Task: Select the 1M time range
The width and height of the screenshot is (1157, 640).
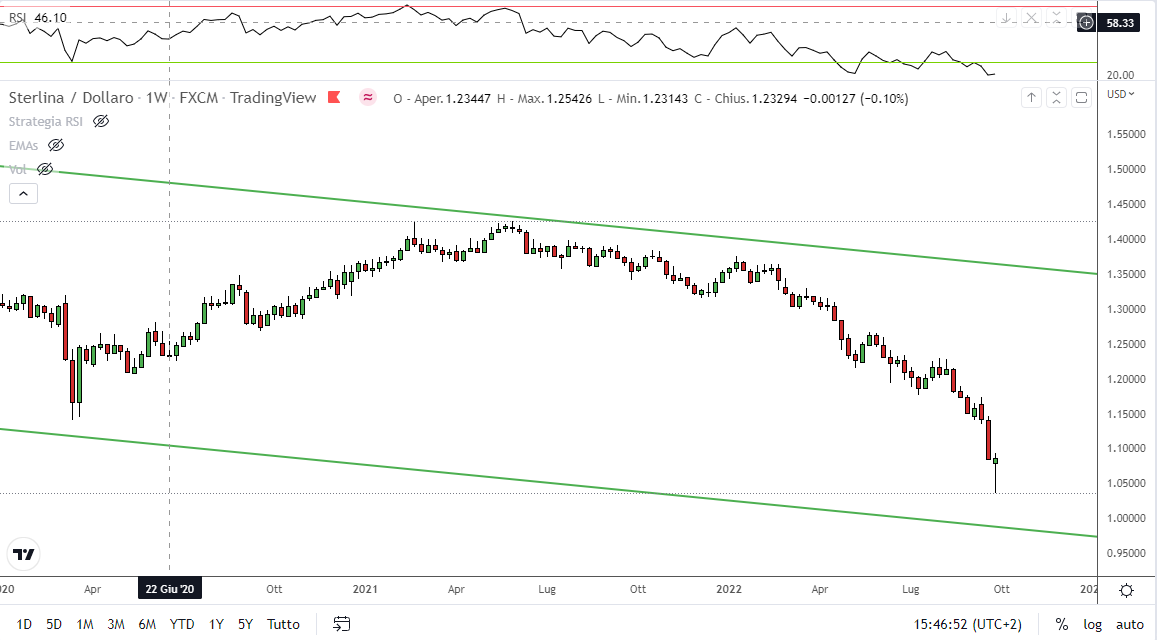Action: (85, 624)
